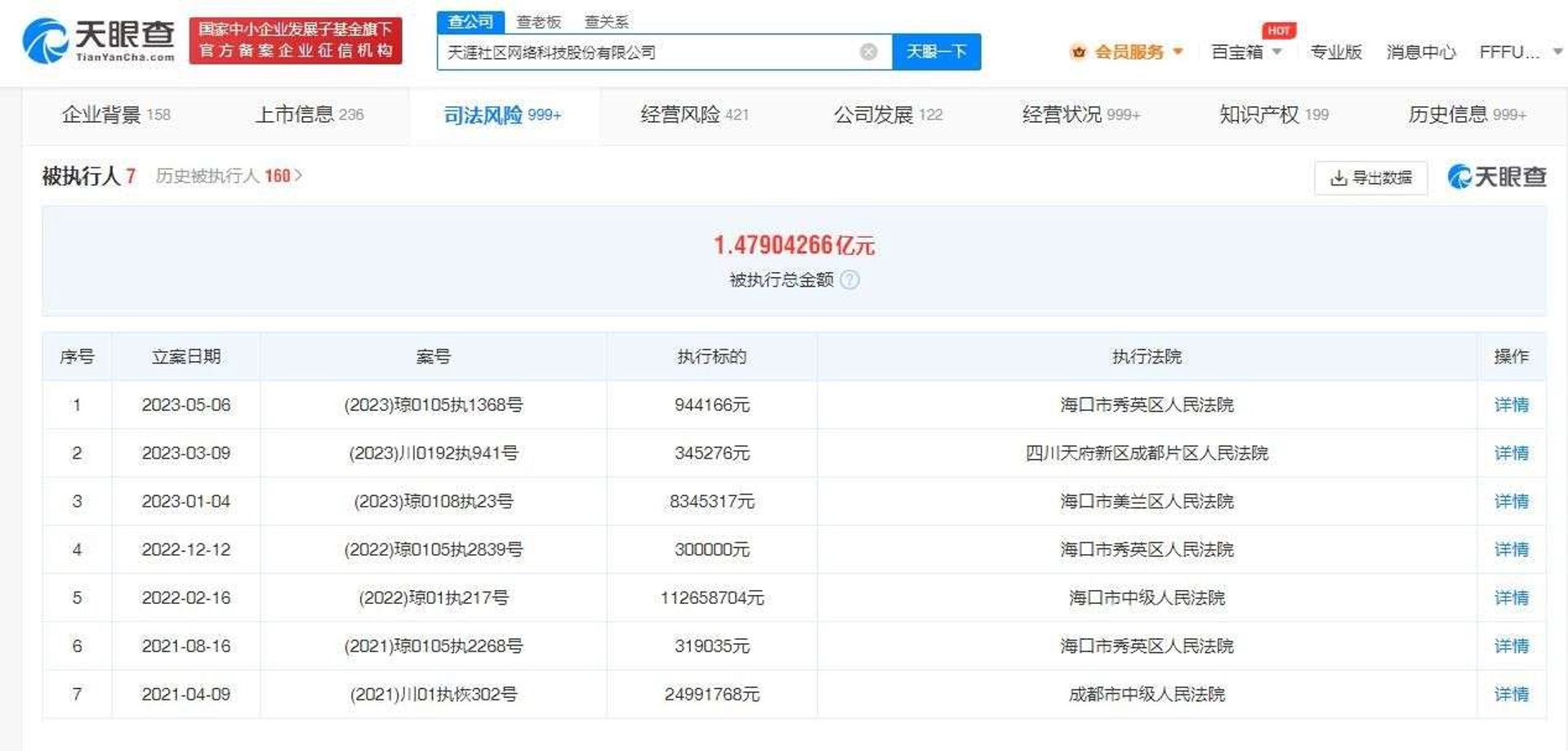Open the 经营状况 tab
The image size is (1568, 751).
tap(1081, 115)
